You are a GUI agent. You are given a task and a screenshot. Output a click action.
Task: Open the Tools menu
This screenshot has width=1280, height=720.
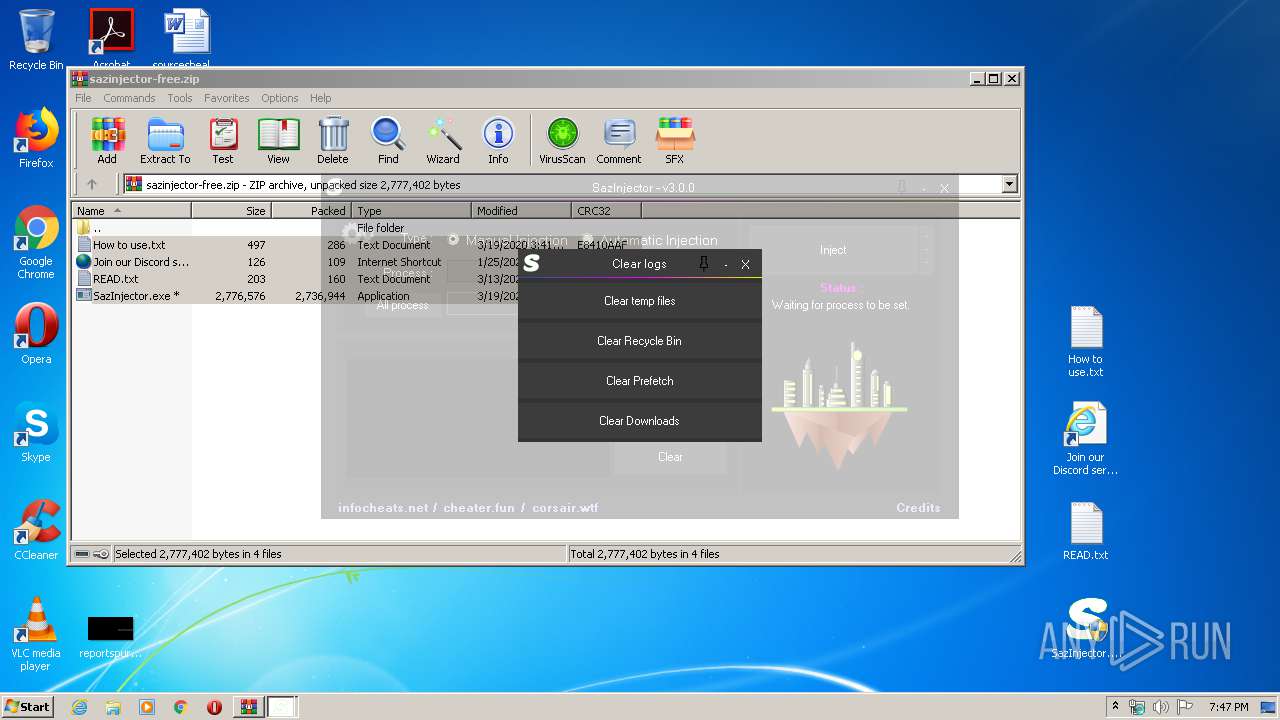point(180,98)
